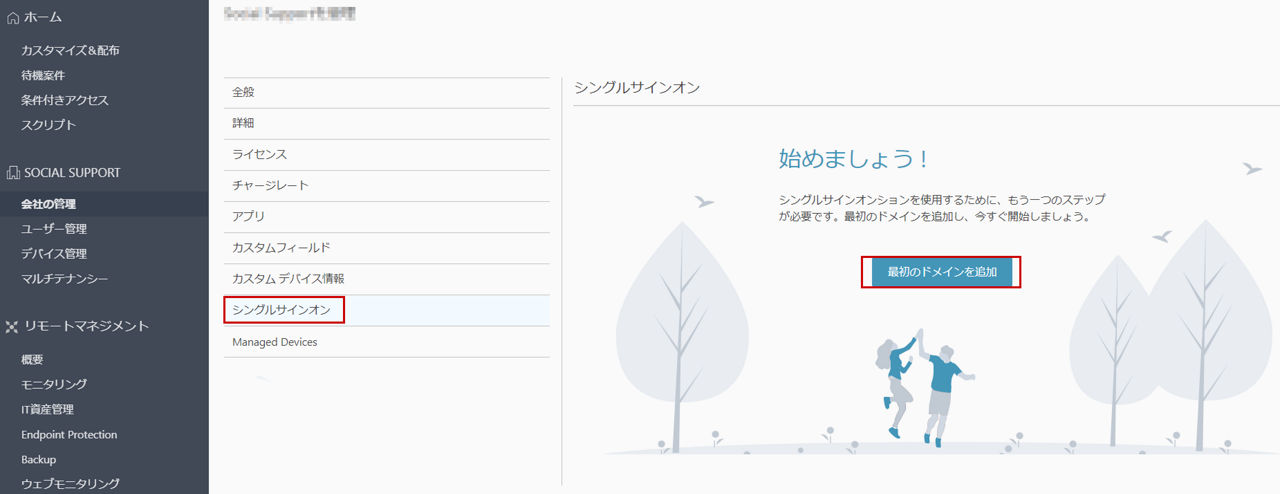The image size is (1280, 494).
Task: Open the 詳細 settings section
Action: [x=386, y=123]
